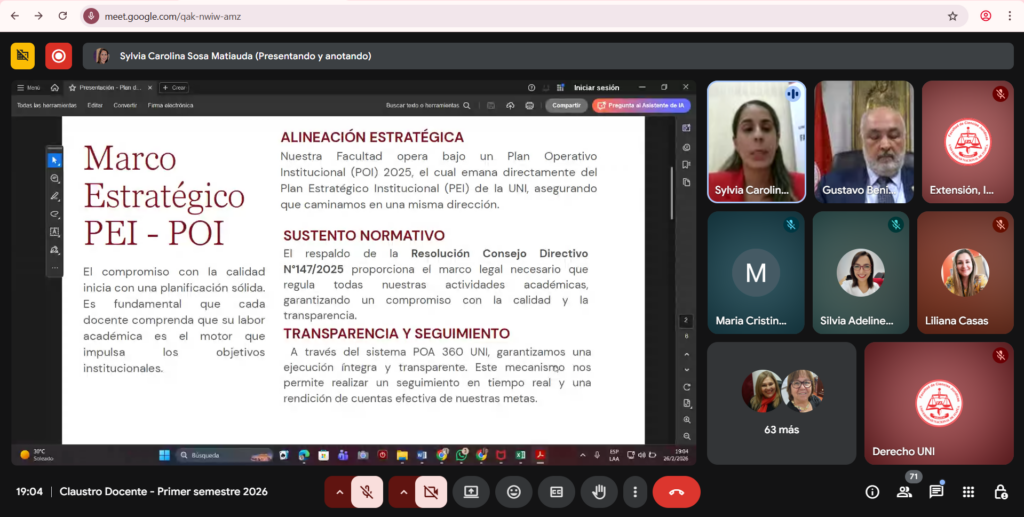The image size is (1024, 517).
Task: Open meeting details info icon
Action: pyautogui.click(x=872, y=492)
